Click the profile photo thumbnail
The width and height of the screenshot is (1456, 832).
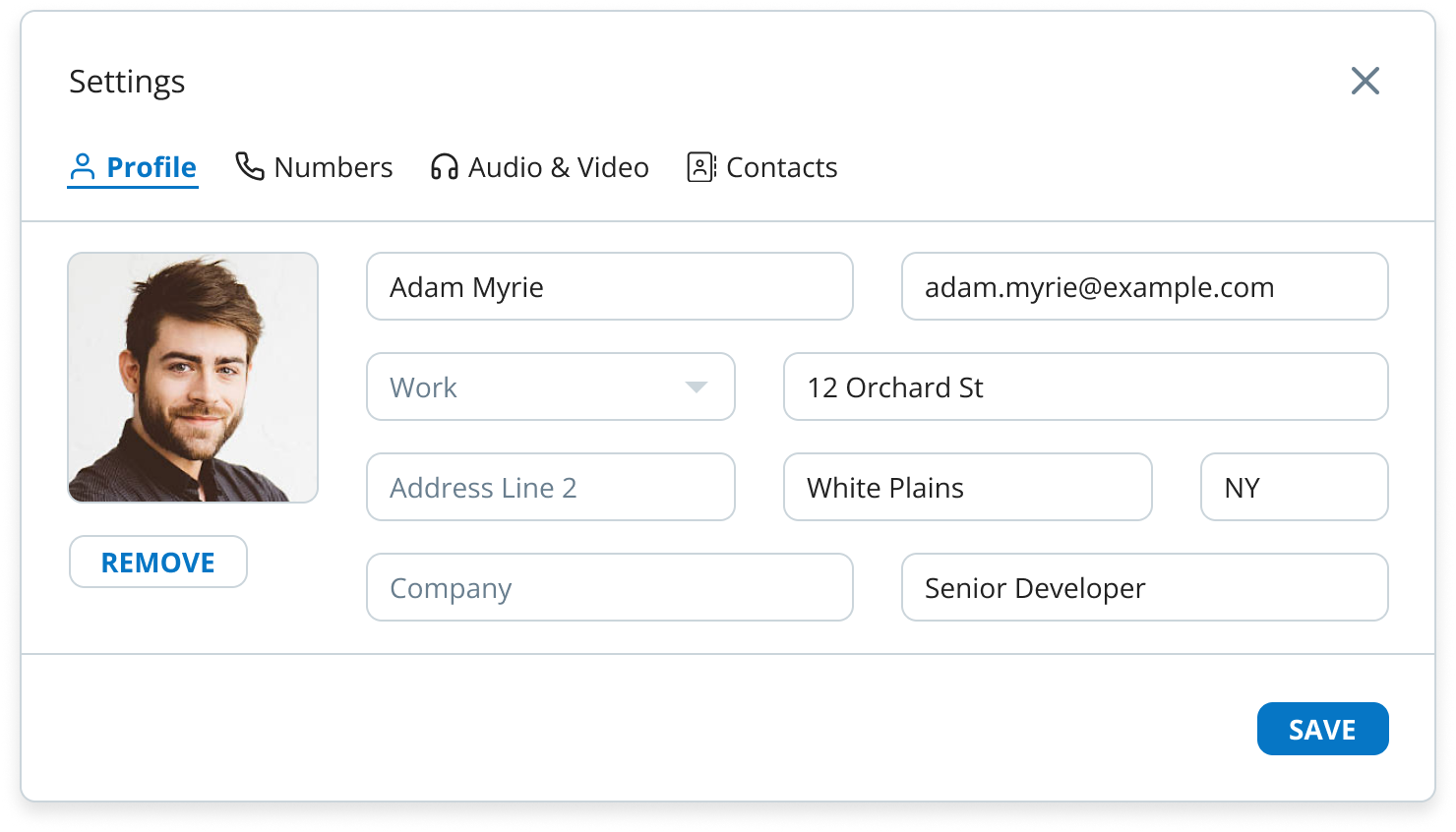pyautogui.click(x=193, y=378)
